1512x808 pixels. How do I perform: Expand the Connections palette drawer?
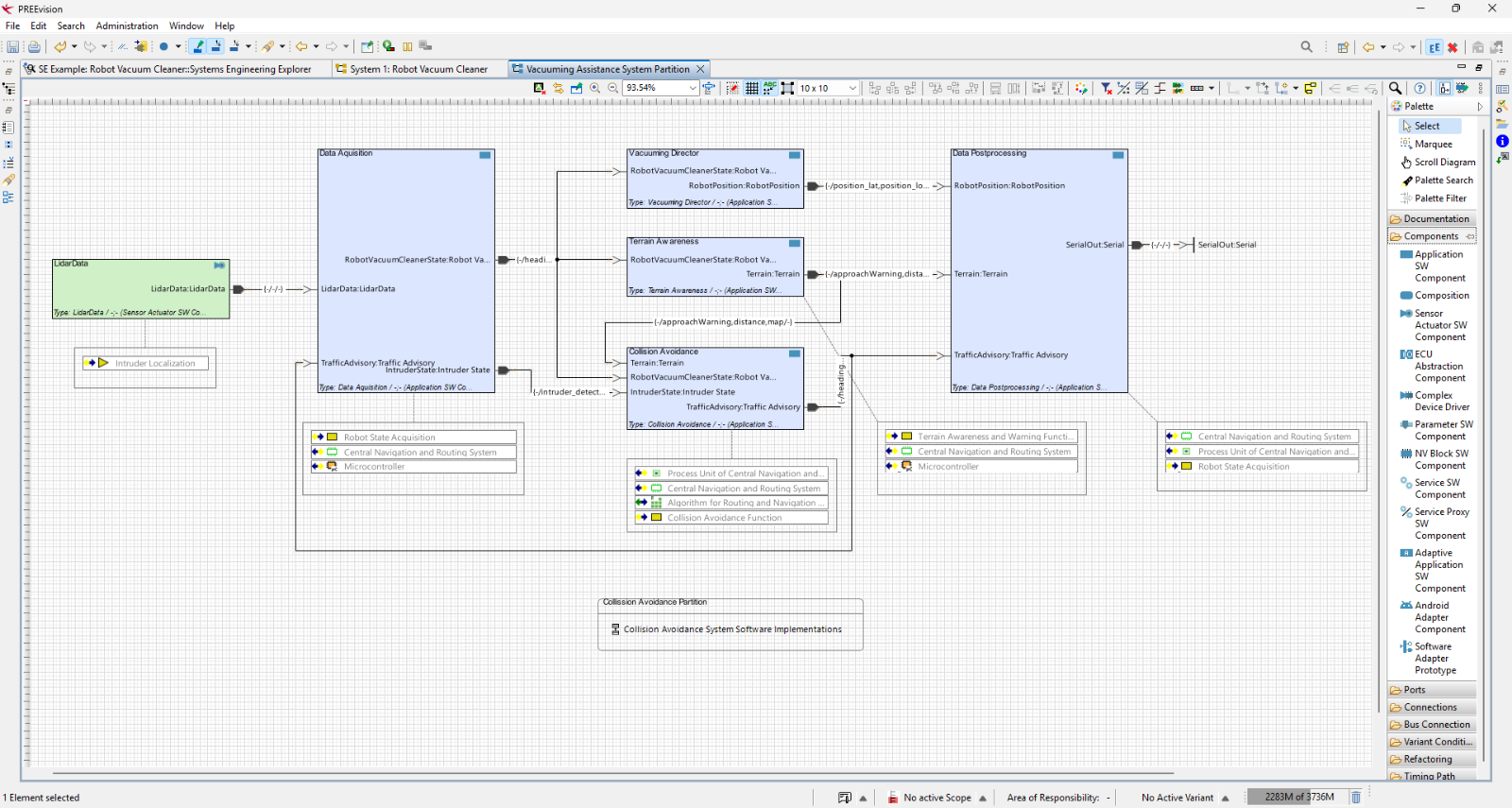pos(1432,707)
